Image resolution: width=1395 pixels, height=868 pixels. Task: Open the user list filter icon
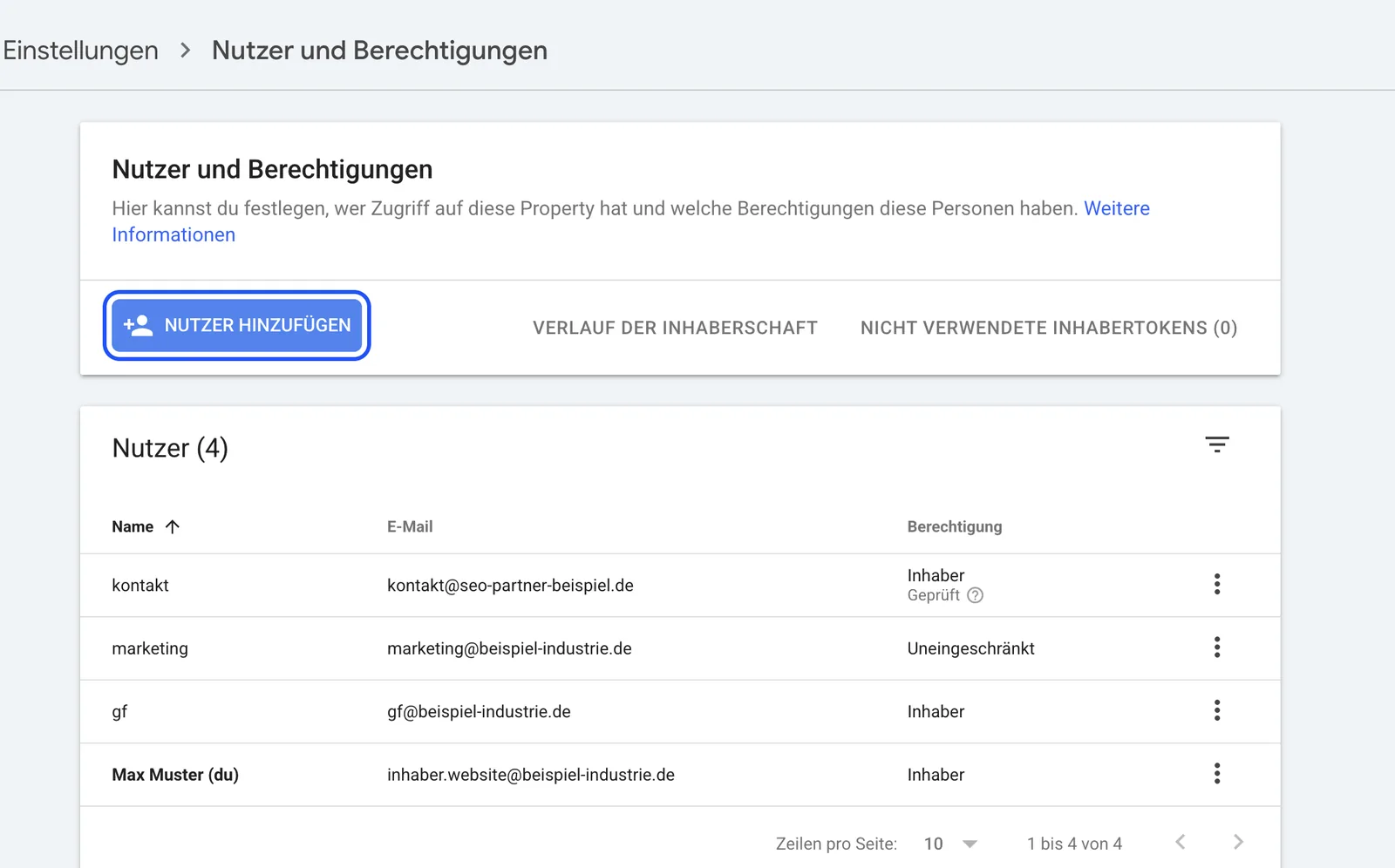[x=1217, y=444]
